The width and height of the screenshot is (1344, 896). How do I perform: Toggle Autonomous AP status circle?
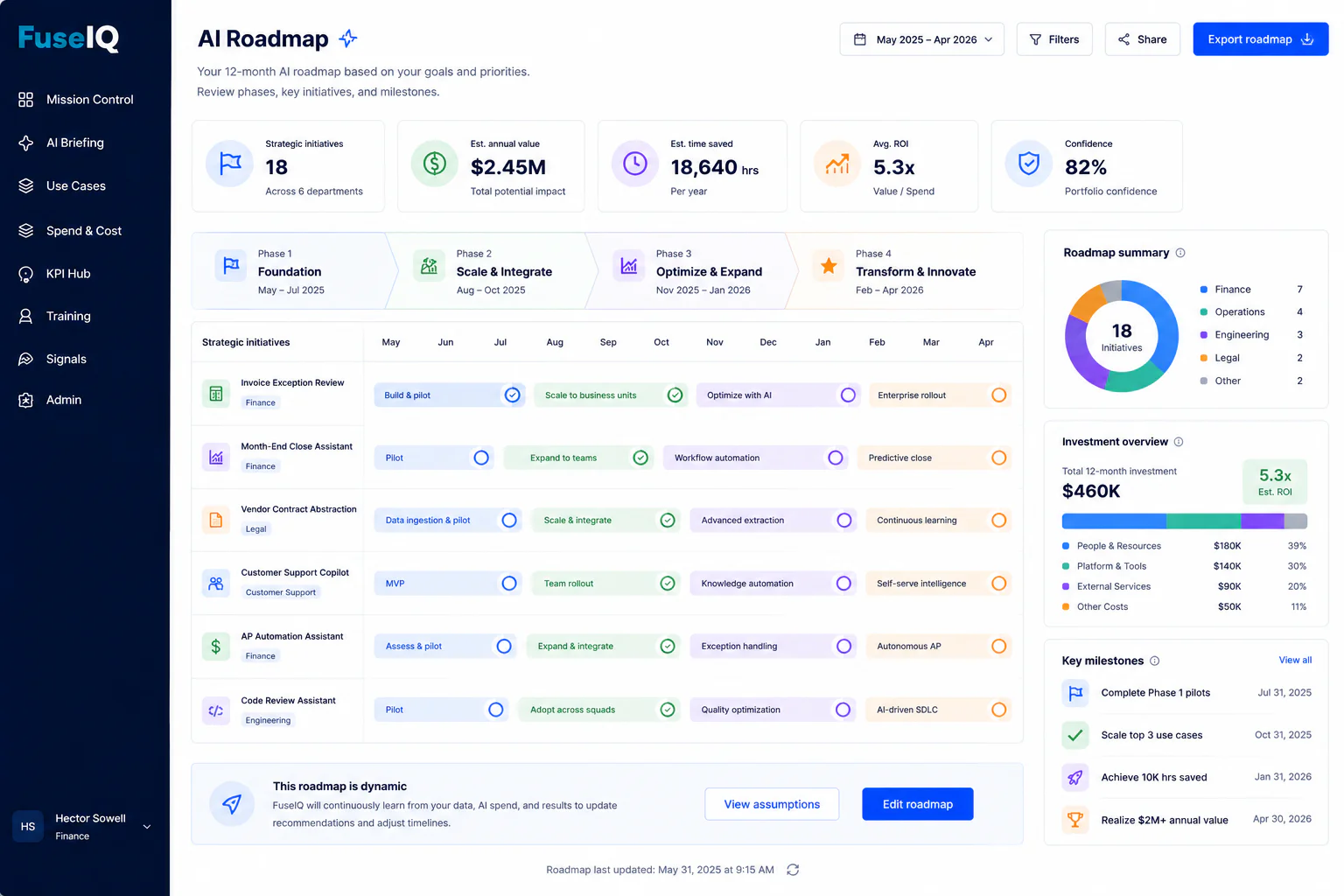pos(998,647)
